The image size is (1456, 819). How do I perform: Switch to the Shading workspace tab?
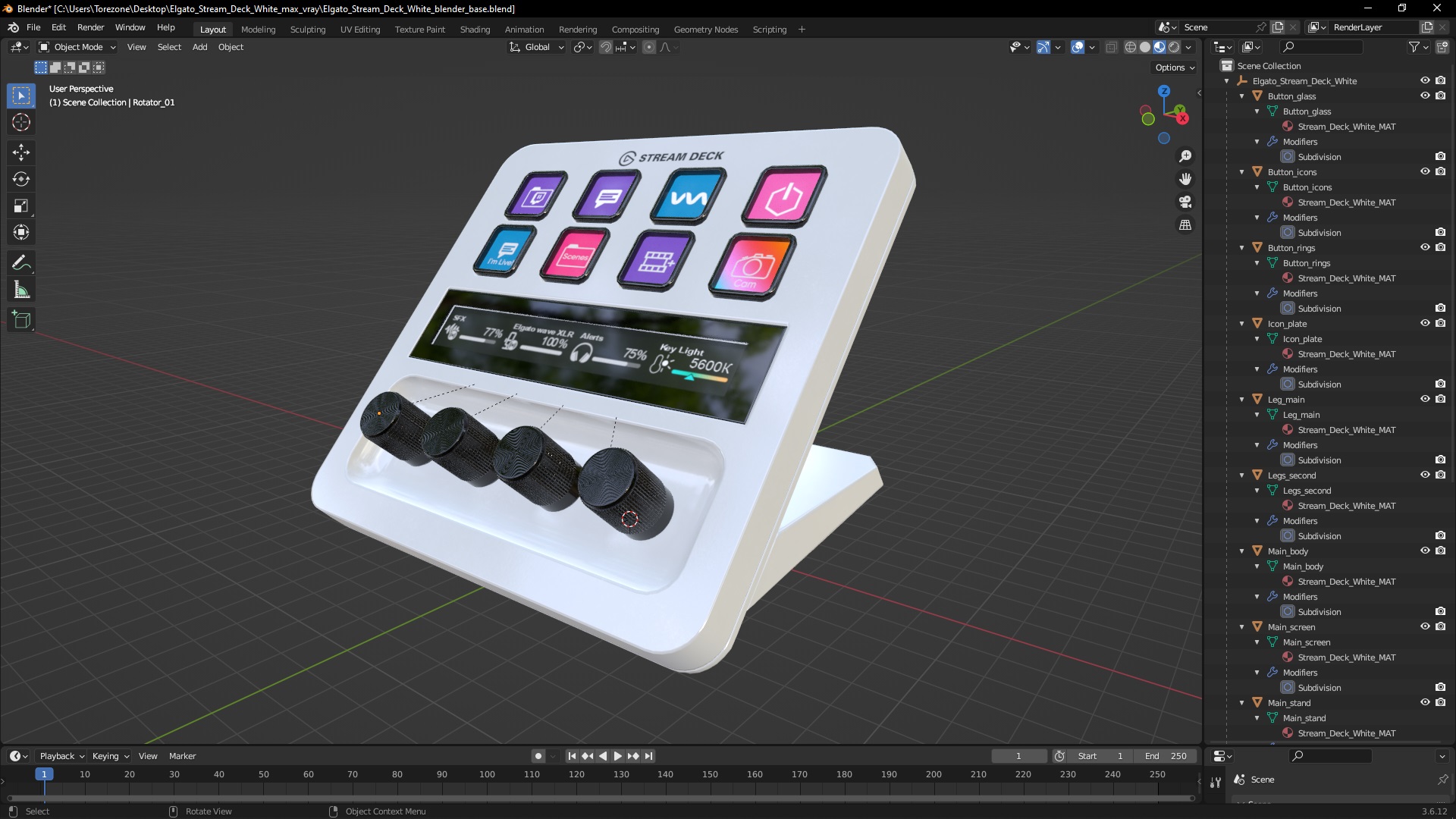click(475, 30)
